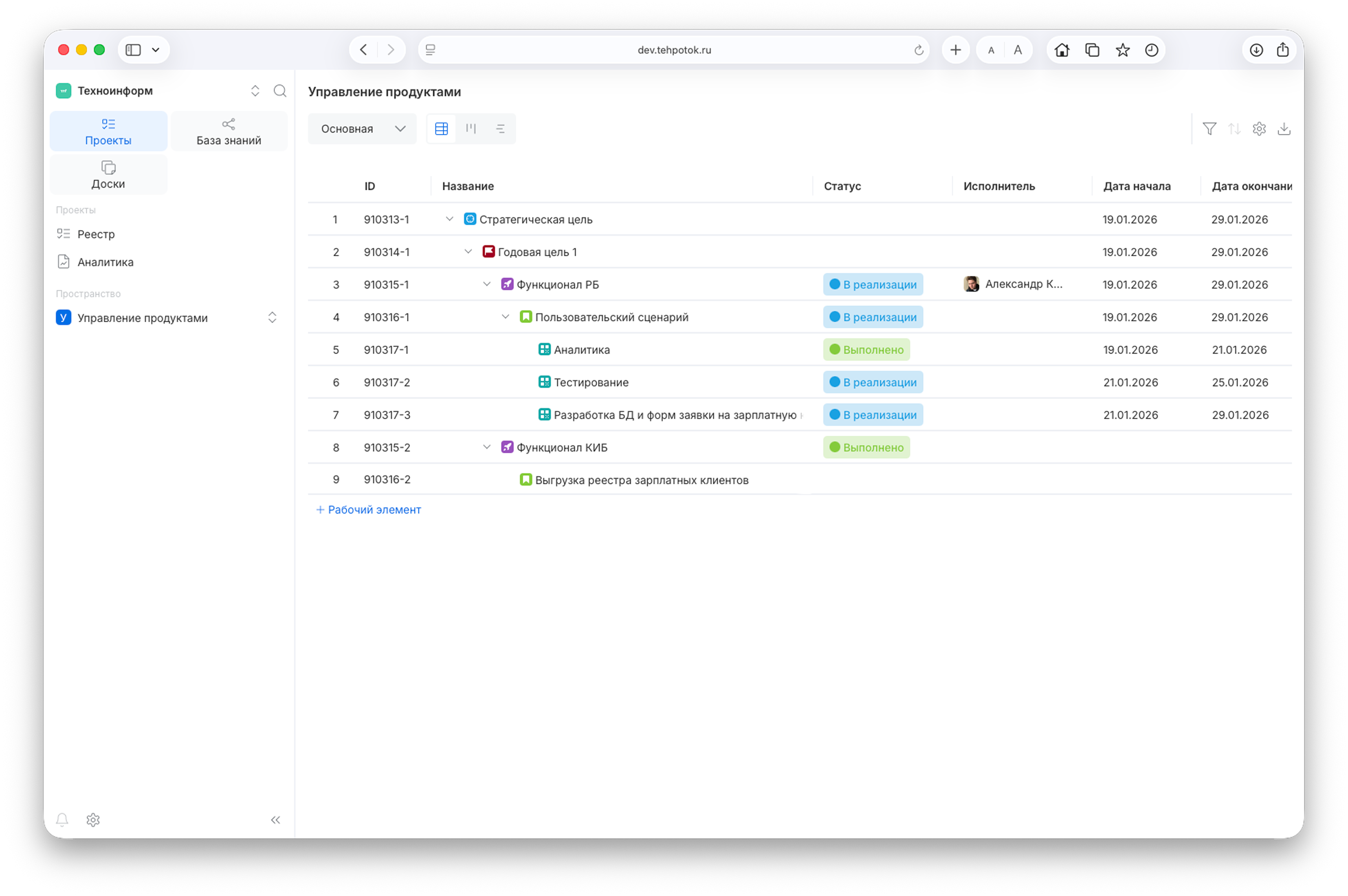Click the Выполнено status badge for Аналитика
Viewport: 1348px width, 896px height.
(x=866, y=350)
